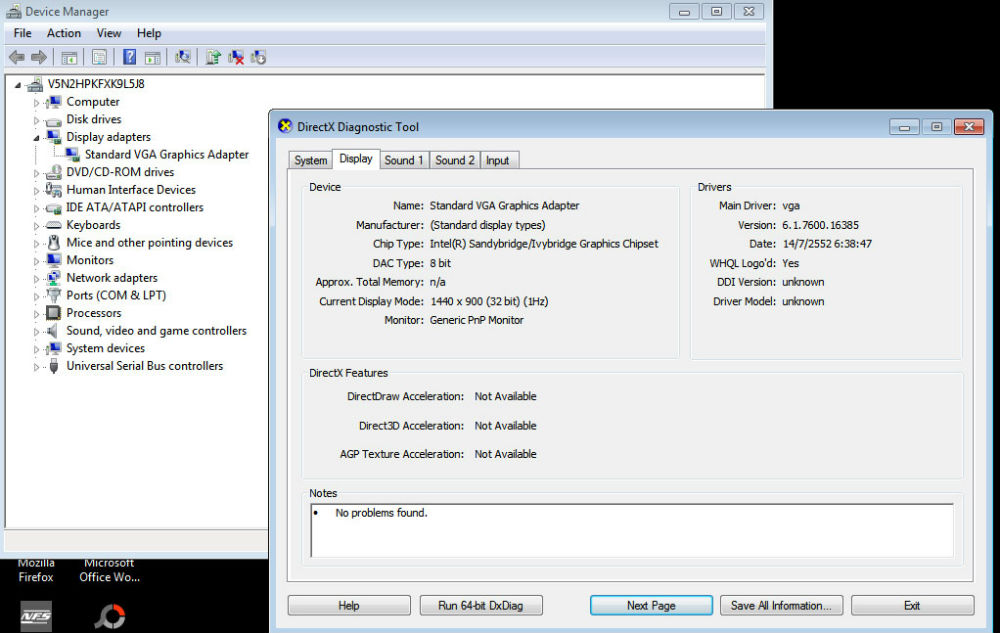Expand the Sound, video and game controllers node
Screen dimensions: 1000x633
pos(37,331)
